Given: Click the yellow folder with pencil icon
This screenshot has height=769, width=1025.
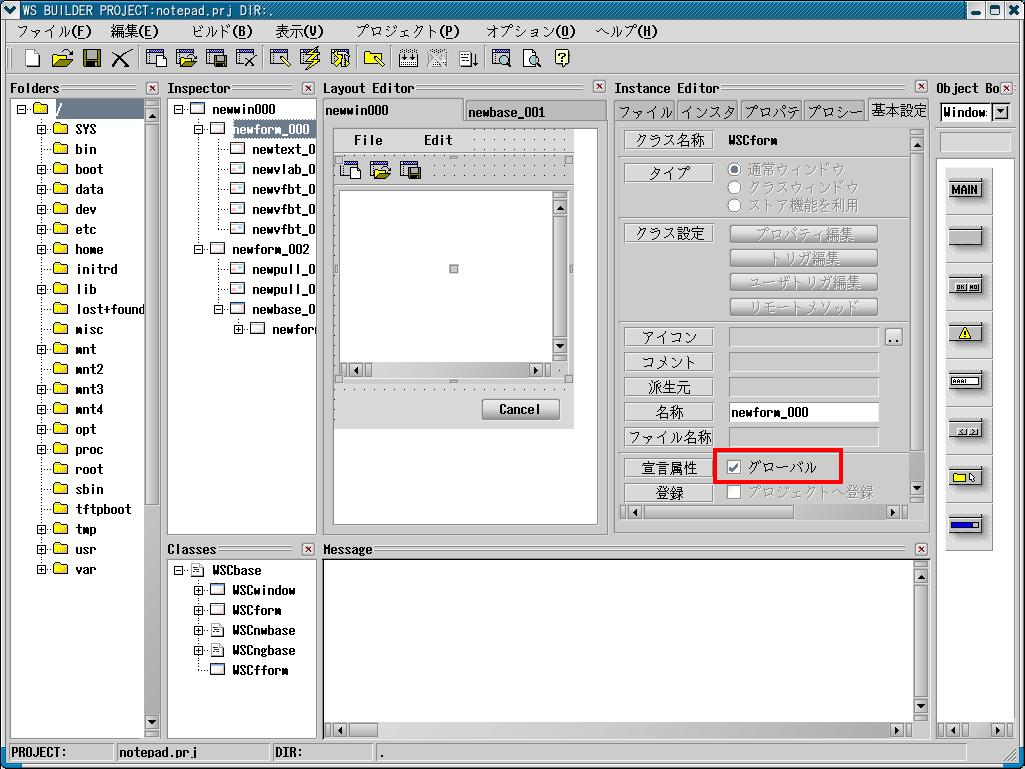Looking at the screenshot, I should click(x=374, y=59).
